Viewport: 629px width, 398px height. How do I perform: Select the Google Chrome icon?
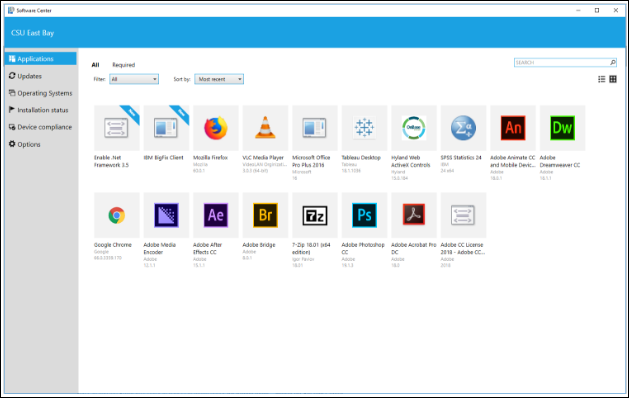116,215
